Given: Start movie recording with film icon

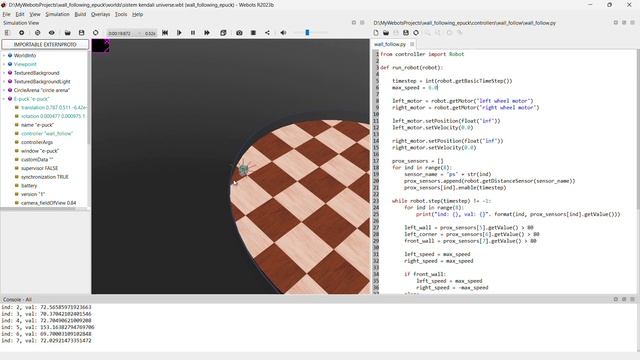Looking at the screenshot, I should coord(253,33).
